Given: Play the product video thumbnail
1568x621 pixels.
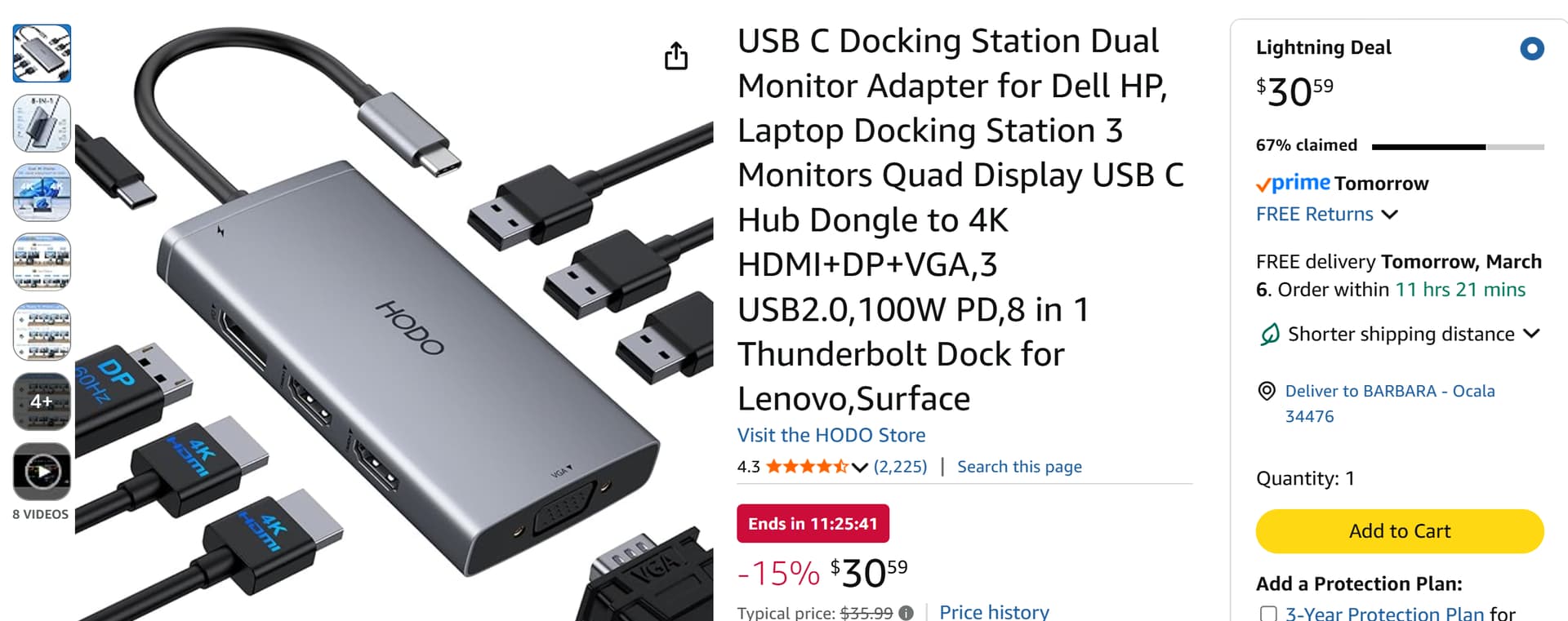Looking at the screenshot, I should click(x=42, y=472).
